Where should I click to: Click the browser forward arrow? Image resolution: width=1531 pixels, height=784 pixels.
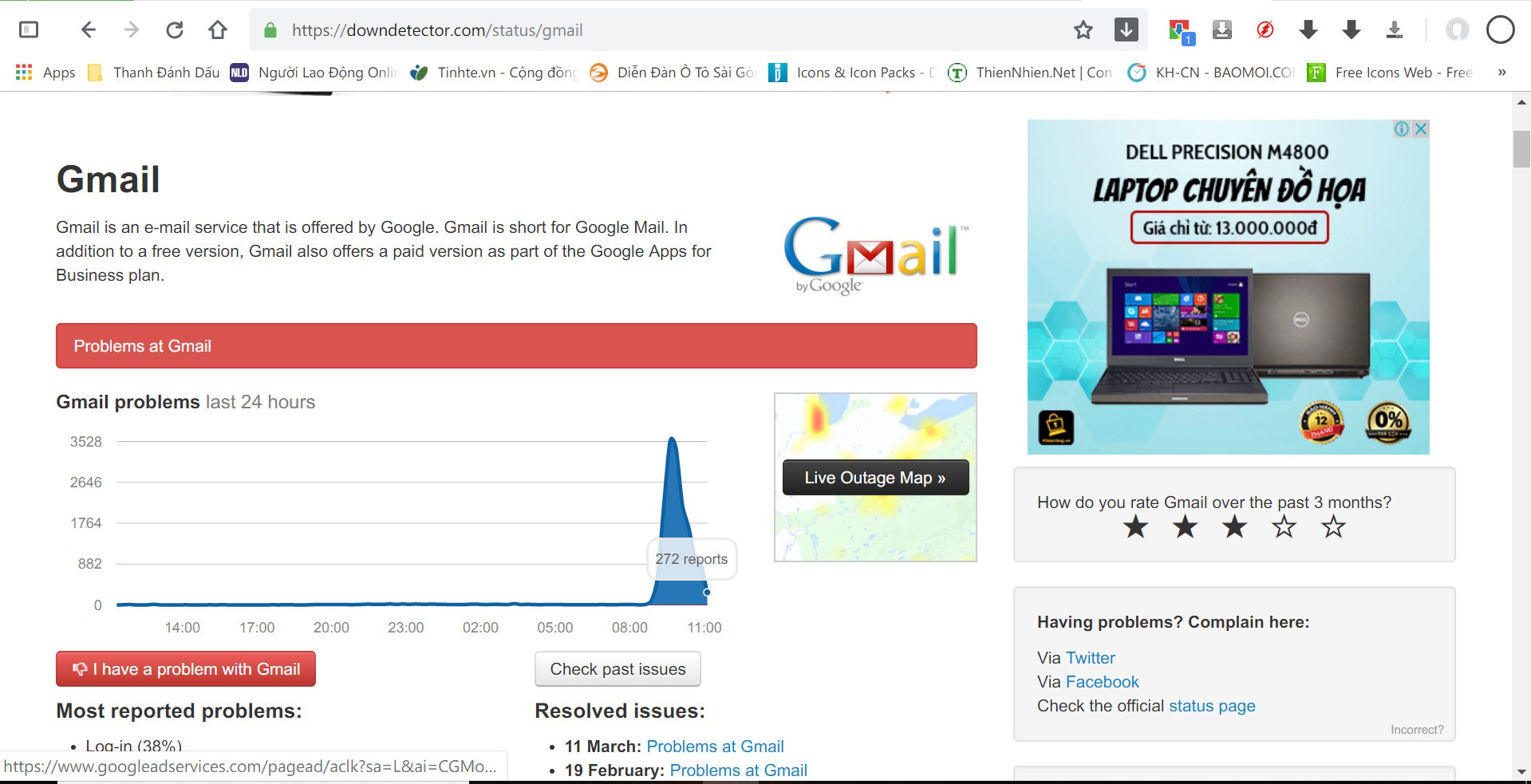coord(132,30)
